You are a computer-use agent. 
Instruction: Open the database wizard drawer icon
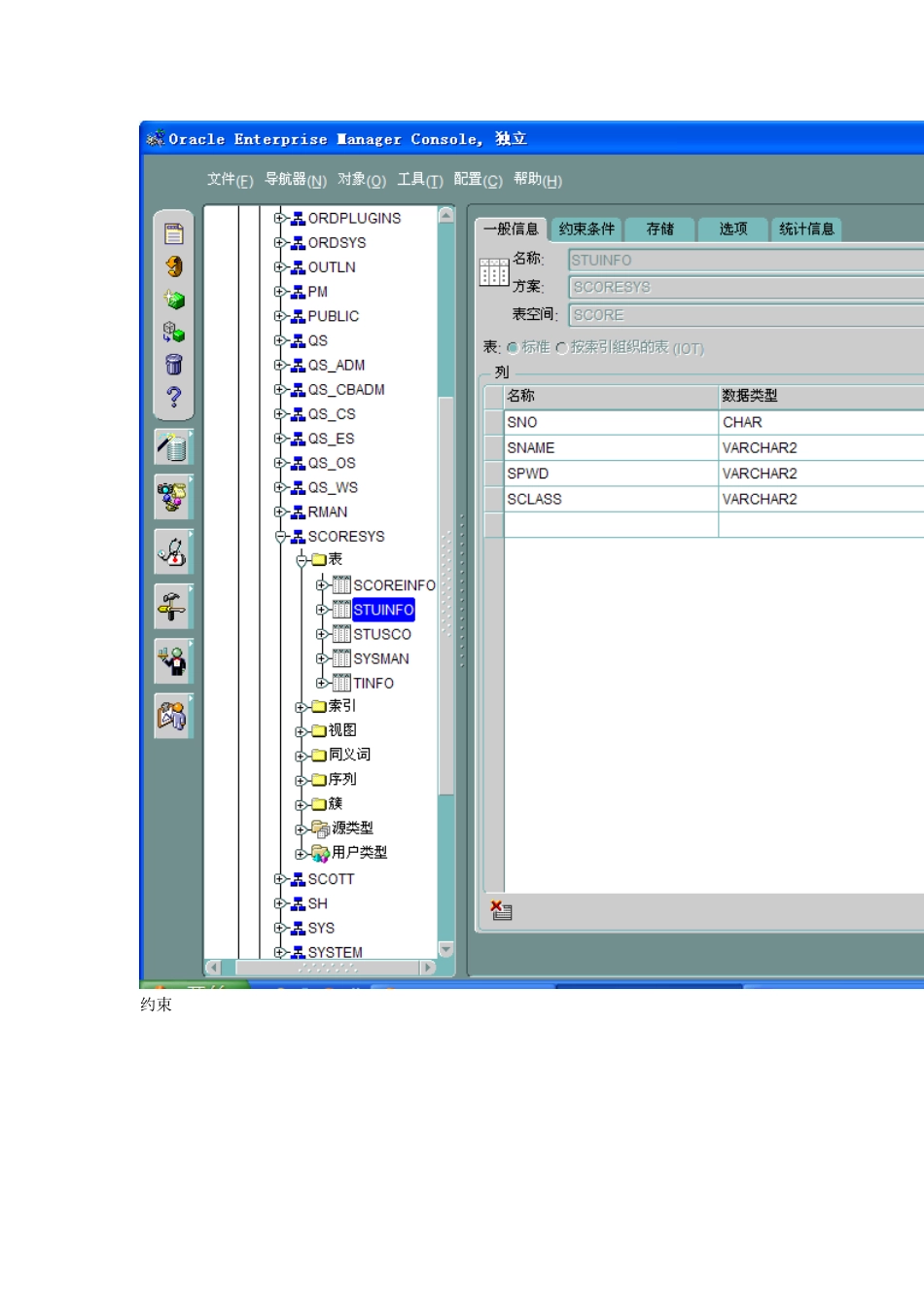[173, 444]
